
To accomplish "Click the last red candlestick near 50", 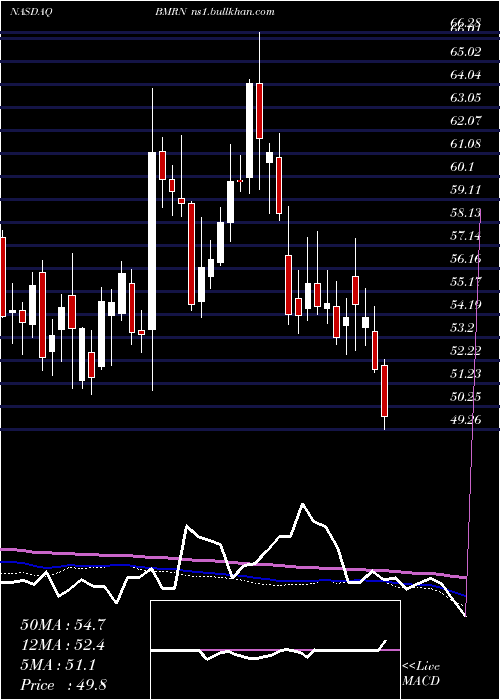I will tap(384, 391).
